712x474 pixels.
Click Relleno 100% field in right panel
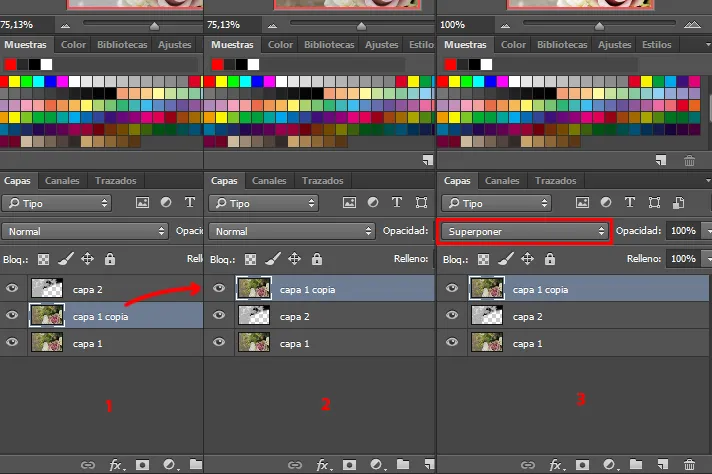683,259
